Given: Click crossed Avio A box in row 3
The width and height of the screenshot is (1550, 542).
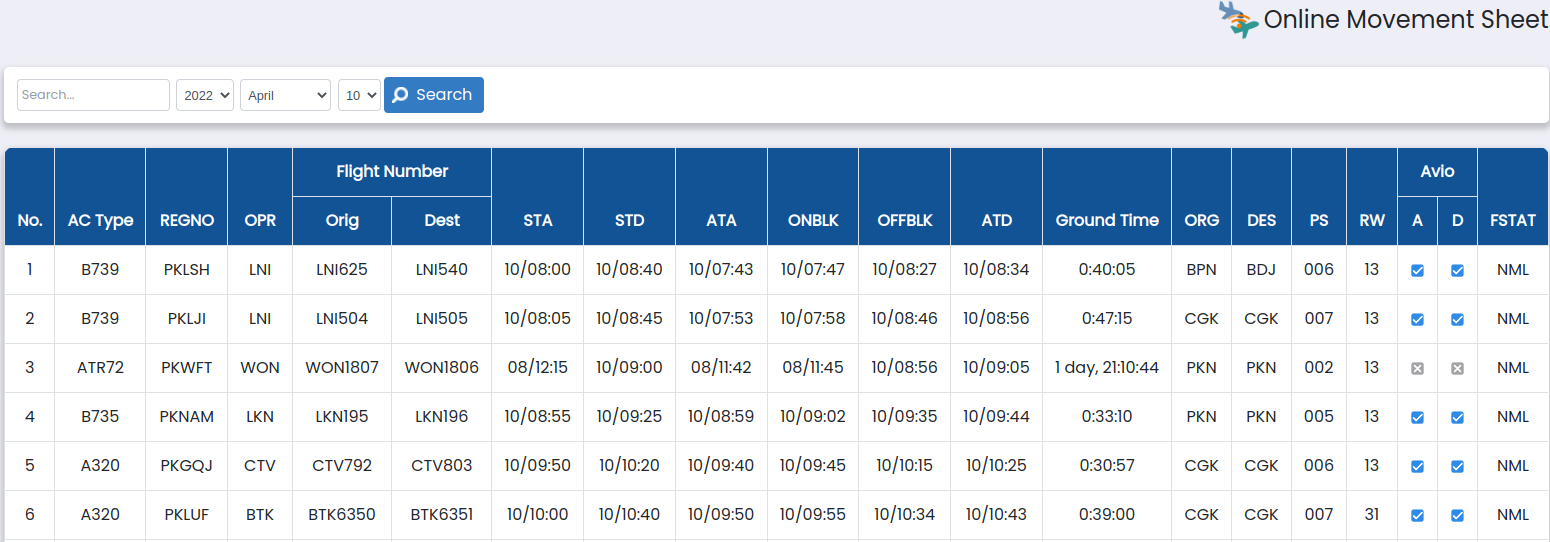Looking at the screenshot, I should pos(1417,368).
